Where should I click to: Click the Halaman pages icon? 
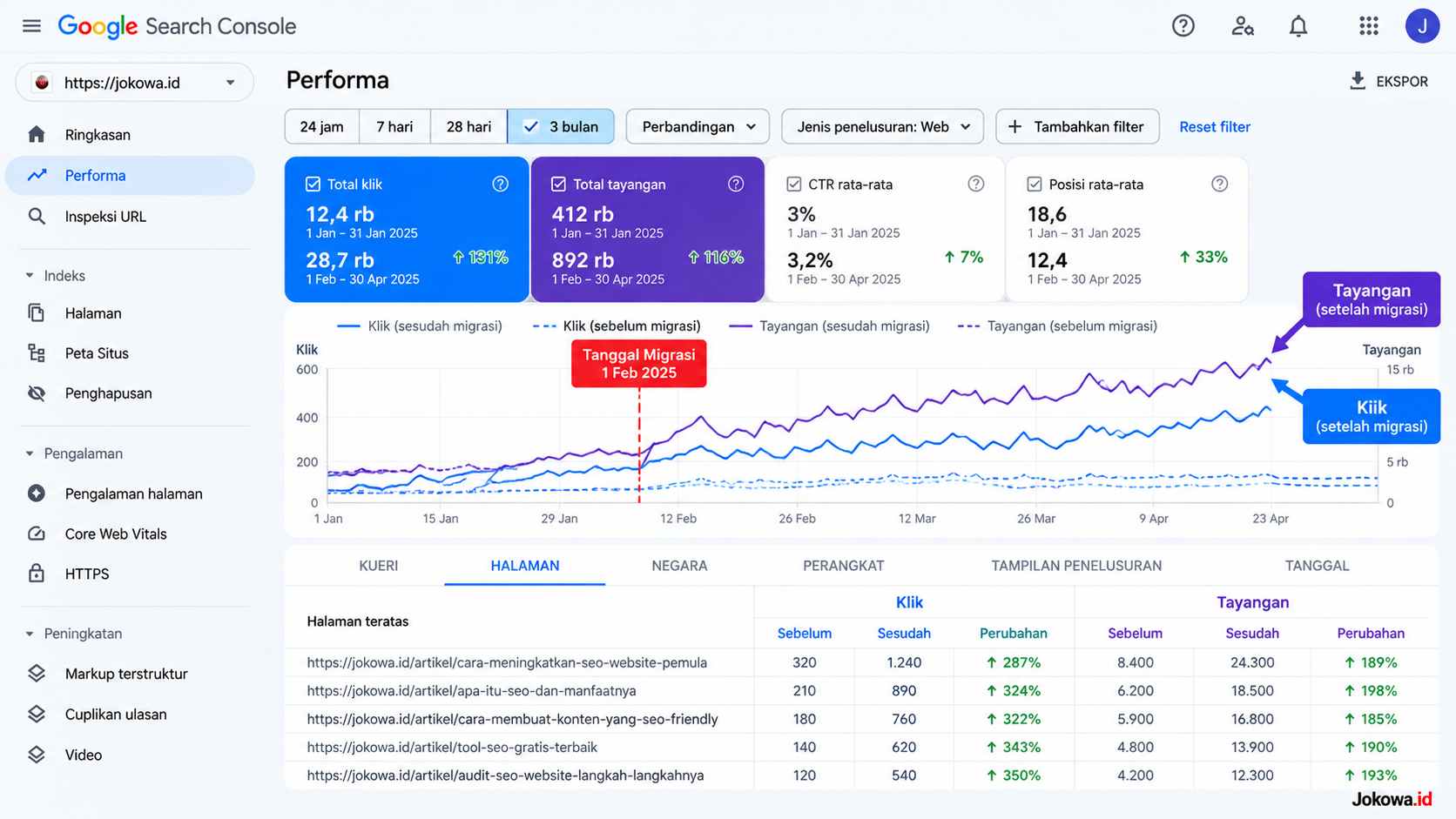click(x=37, y=312)
